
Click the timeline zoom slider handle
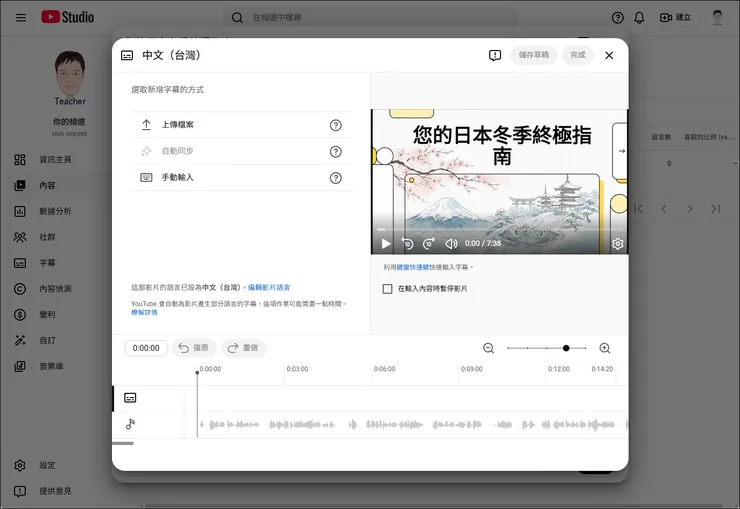(x=566, y=348)
